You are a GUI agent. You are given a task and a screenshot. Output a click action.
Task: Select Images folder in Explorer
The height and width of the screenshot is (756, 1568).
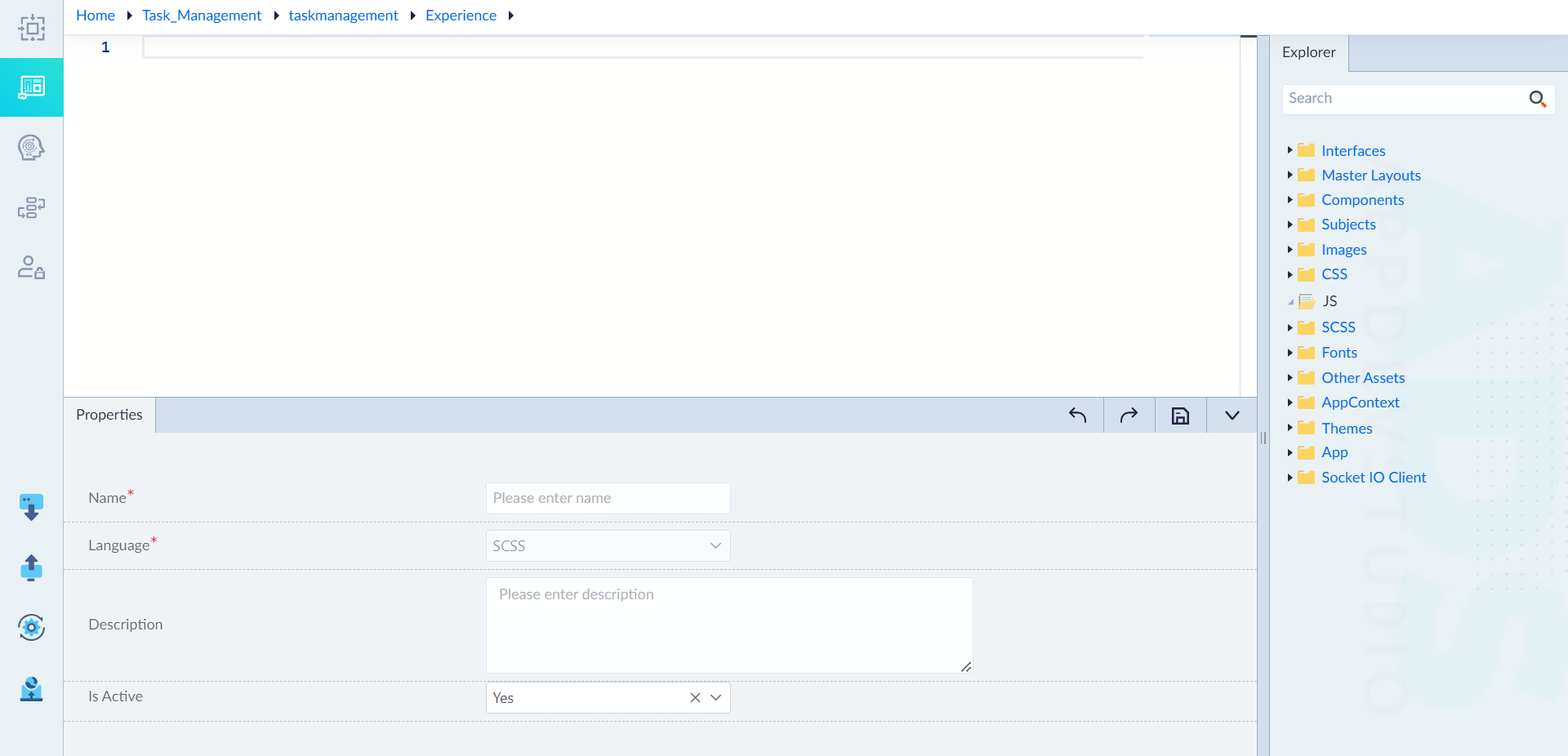click(1343, 250)
